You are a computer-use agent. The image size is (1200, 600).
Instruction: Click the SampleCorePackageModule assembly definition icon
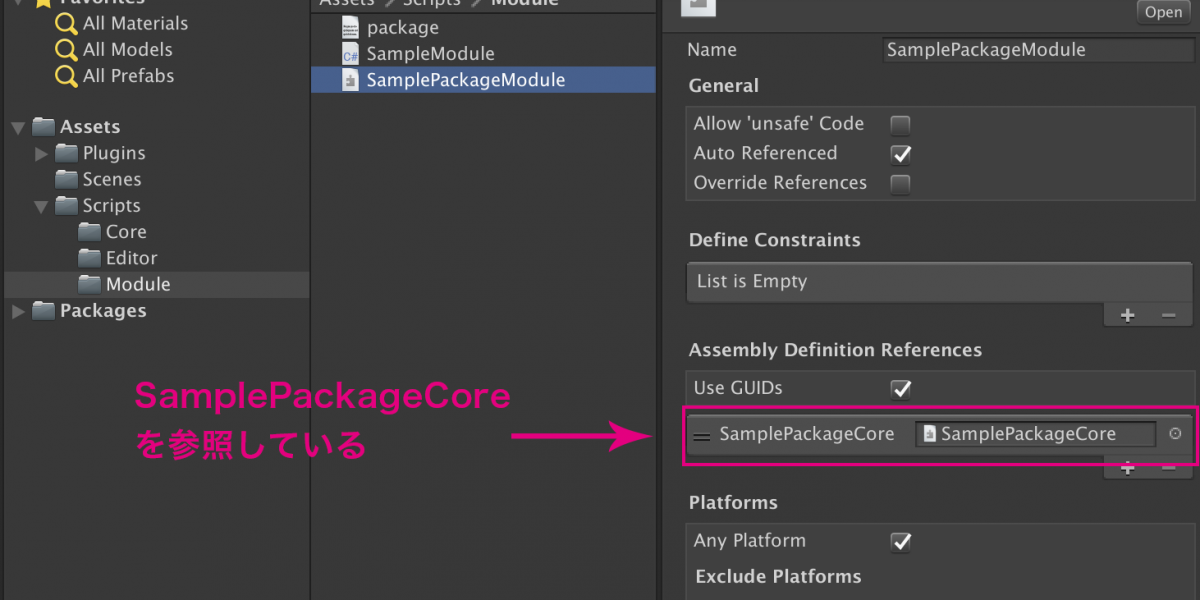tap(350, 81)
